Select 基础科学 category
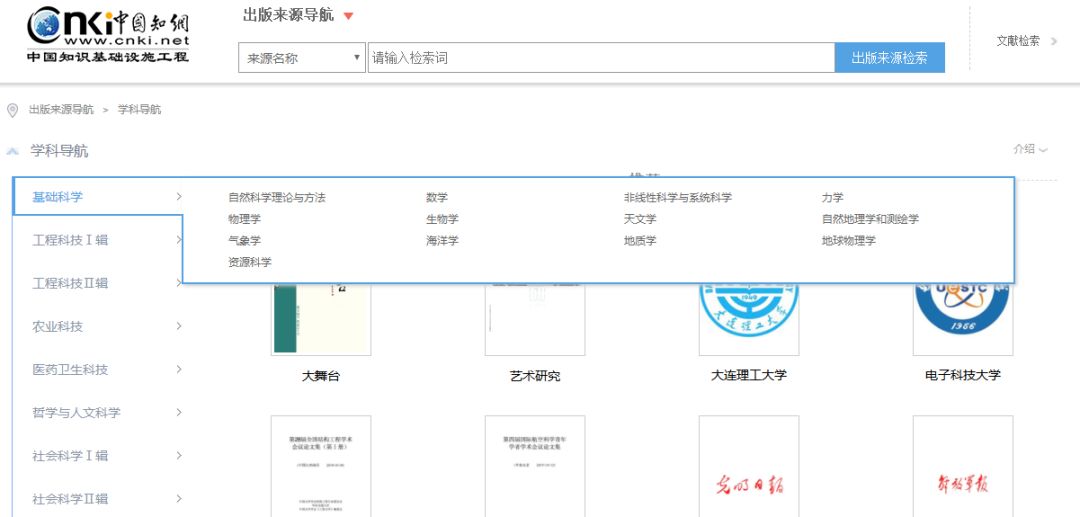The width and height of the screenshot is (1080, 517). pyautogui.click(x=57, y=197)
